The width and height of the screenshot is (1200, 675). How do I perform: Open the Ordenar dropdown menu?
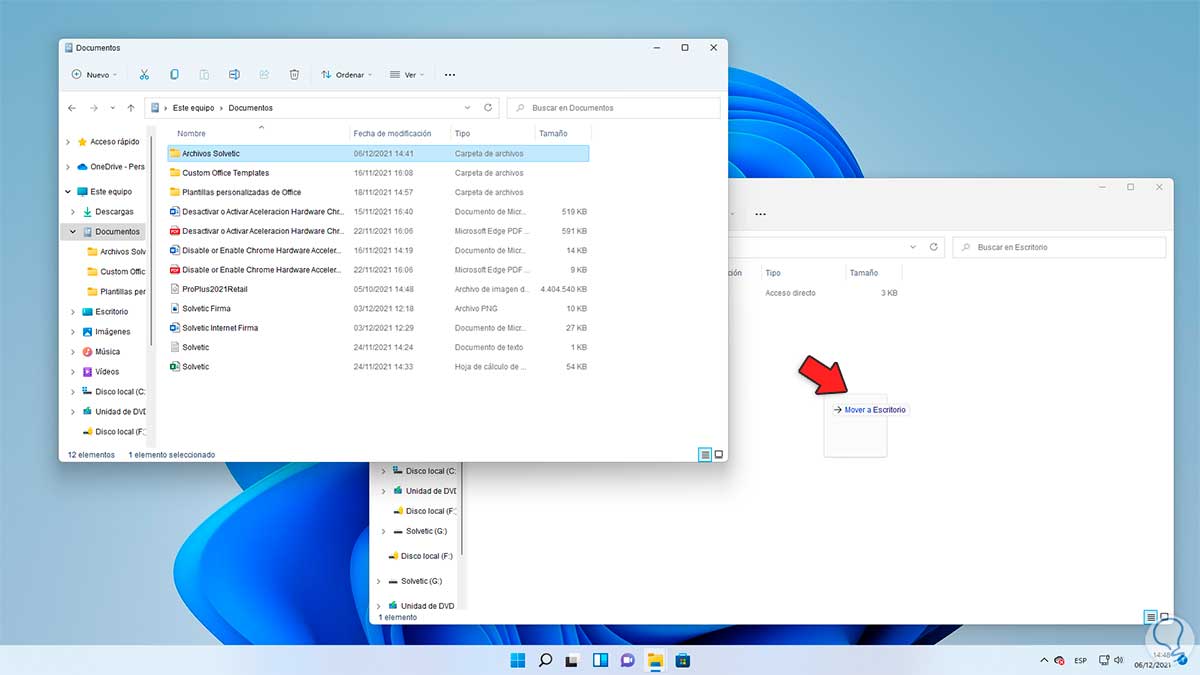[347, 75]
